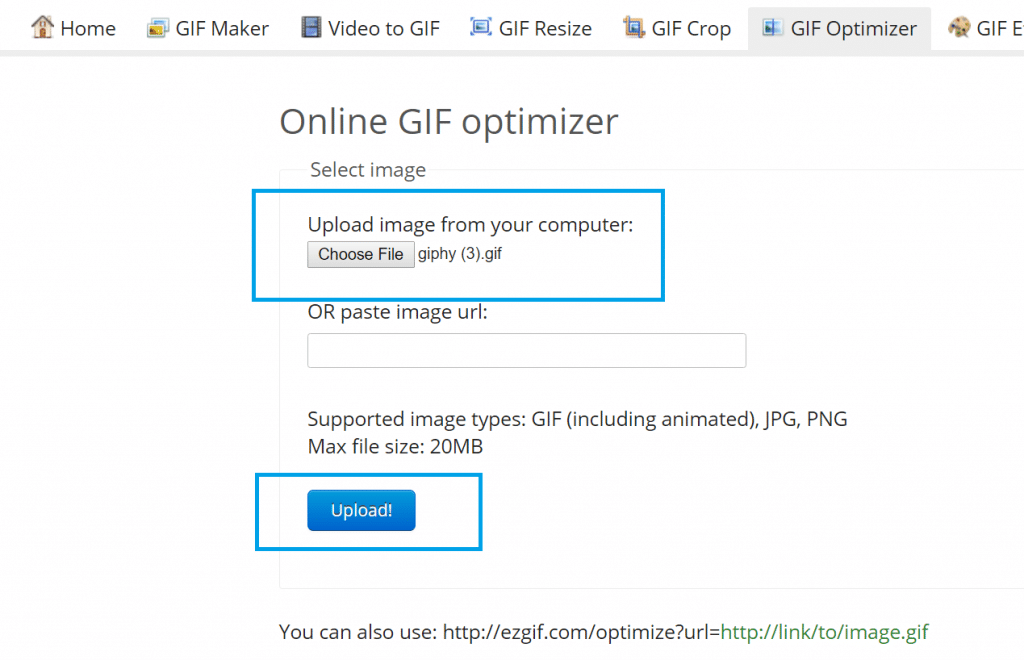Click the GIF Maker icon
Viewport: 1024px width, 660px height.
(157, 27)
